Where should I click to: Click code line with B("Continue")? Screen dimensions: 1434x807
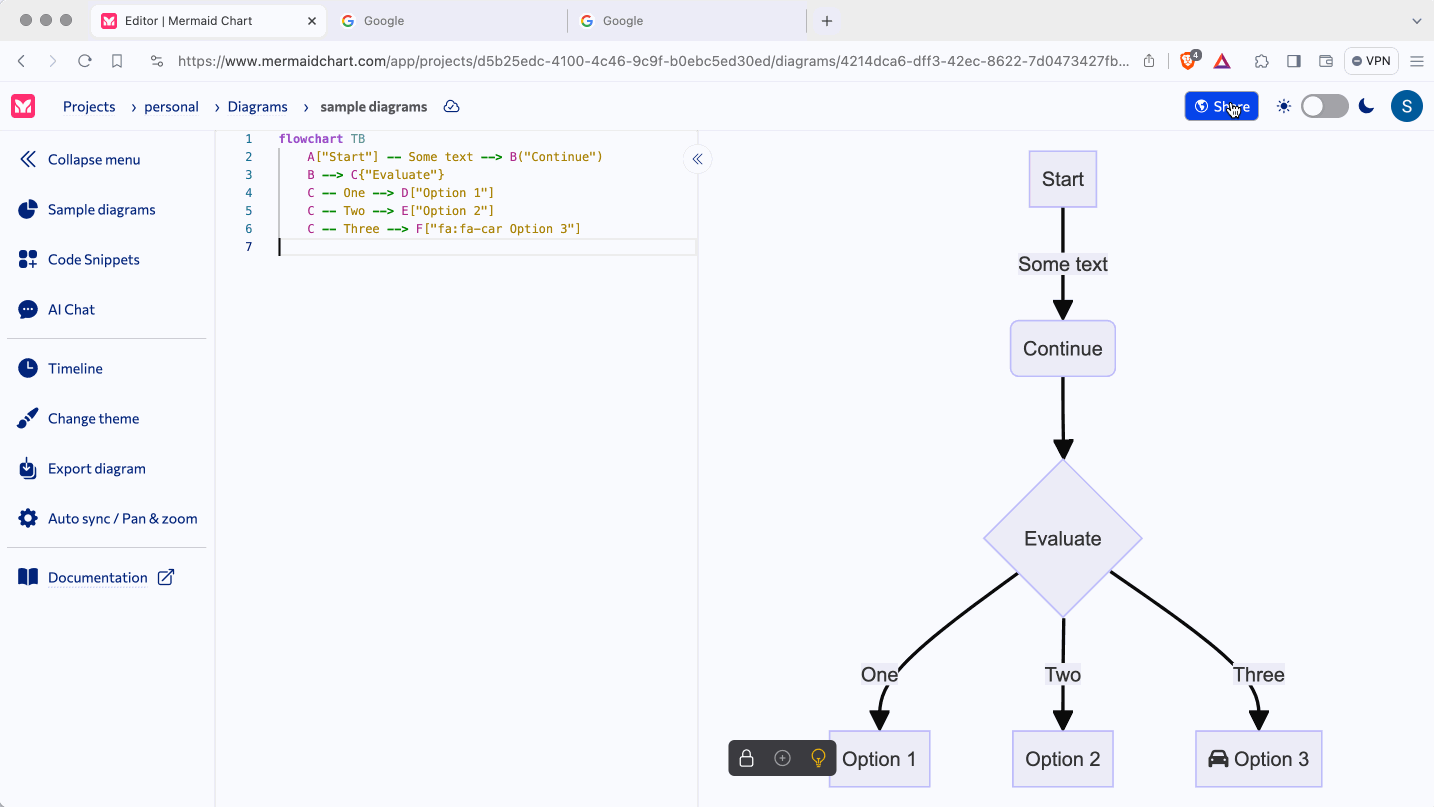455,157
